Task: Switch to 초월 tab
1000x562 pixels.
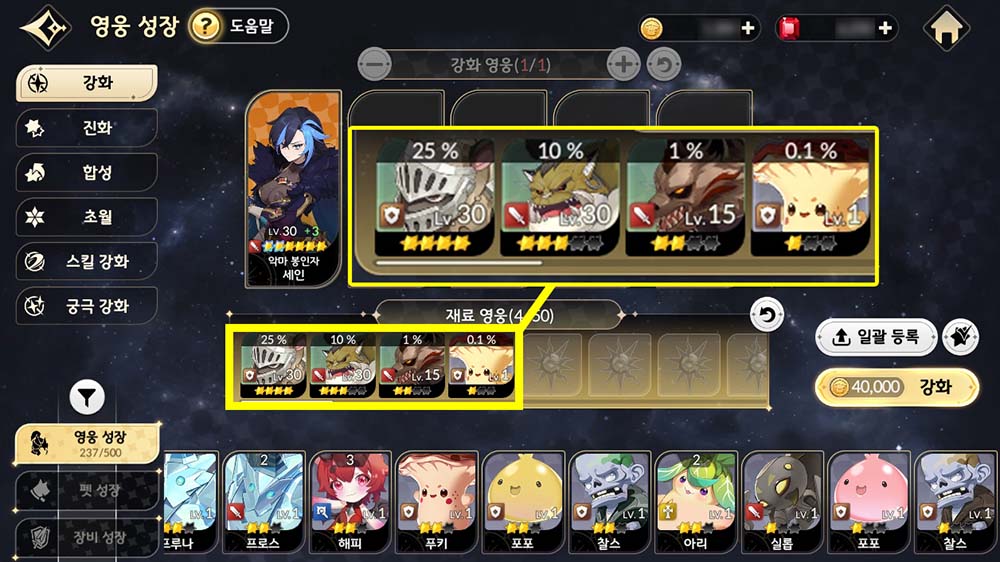Action: (87, 217)
